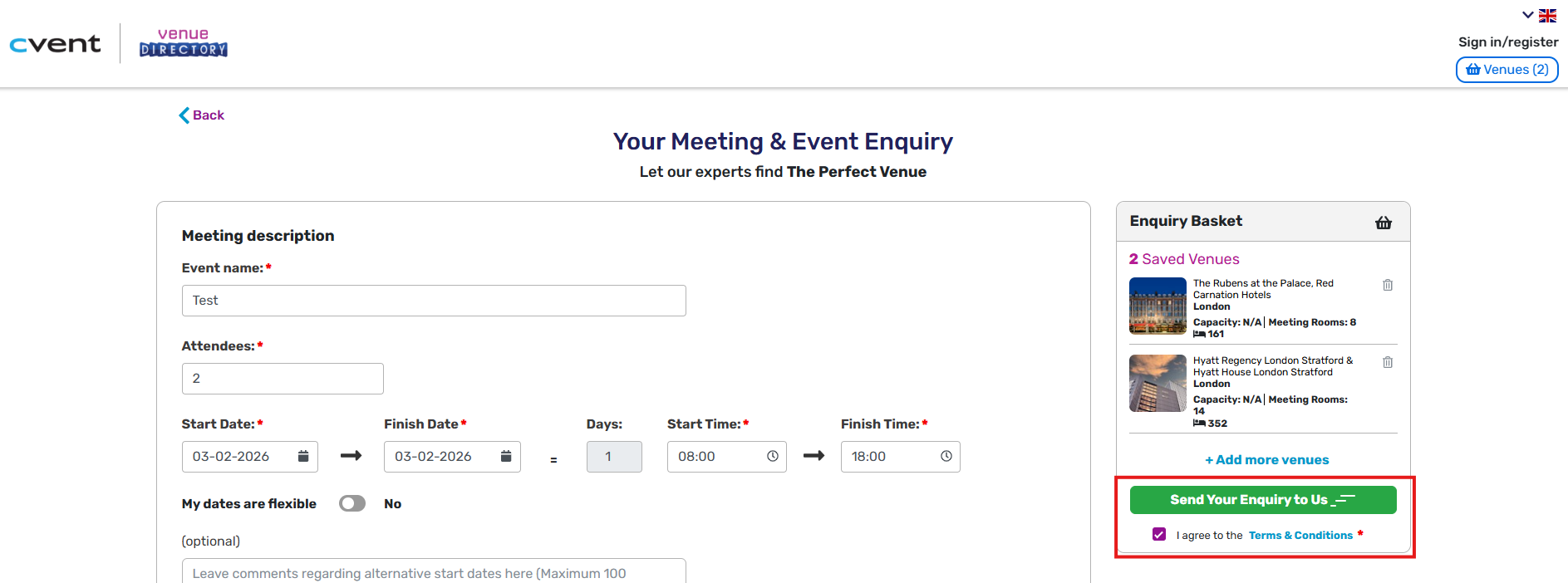
Task: Toggle the My dates are flexible switch
Action: coord(352,503)
